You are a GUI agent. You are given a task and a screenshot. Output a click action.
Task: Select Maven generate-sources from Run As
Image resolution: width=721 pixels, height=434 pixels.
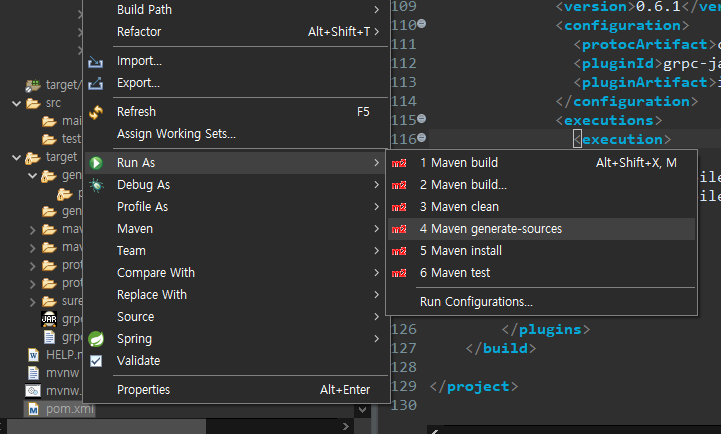click(x=490, y=229)
